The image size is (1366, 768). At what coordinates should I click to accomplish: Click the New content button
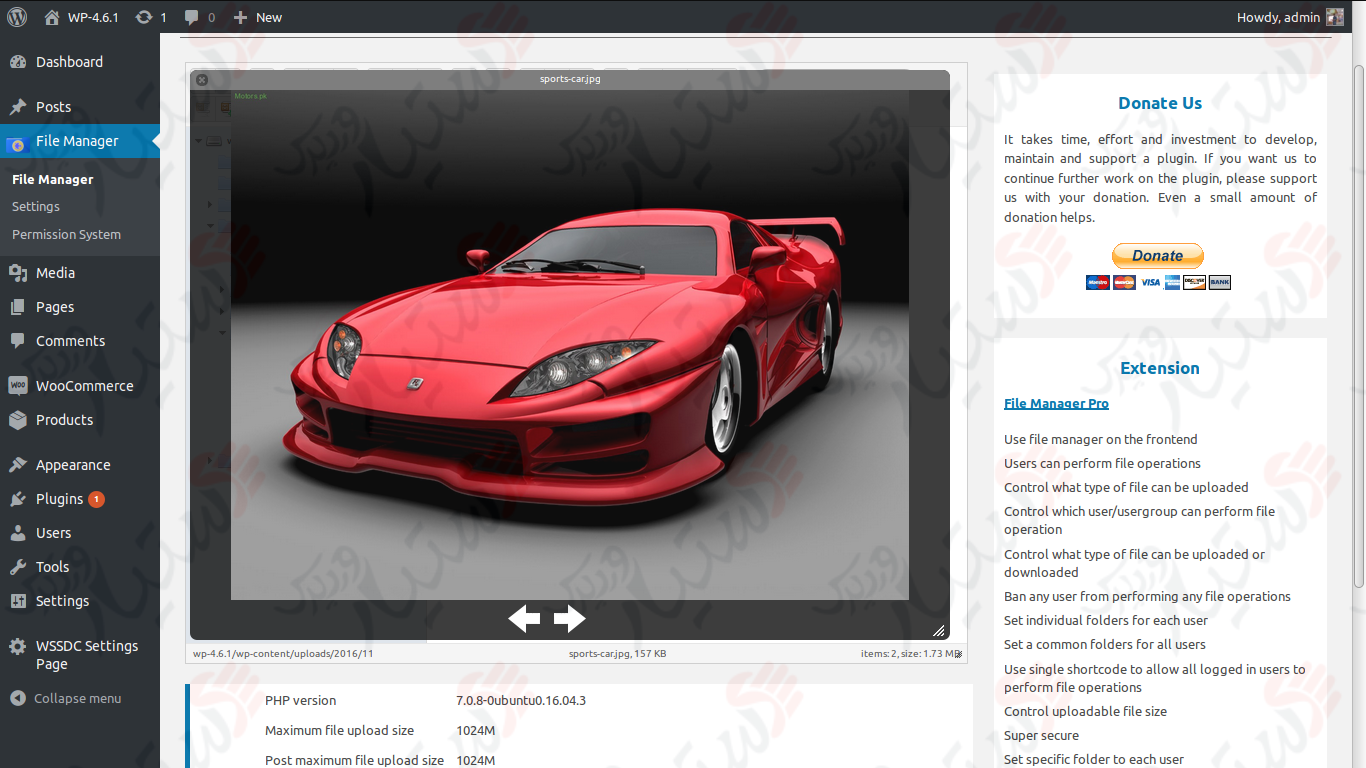(257, 17)
